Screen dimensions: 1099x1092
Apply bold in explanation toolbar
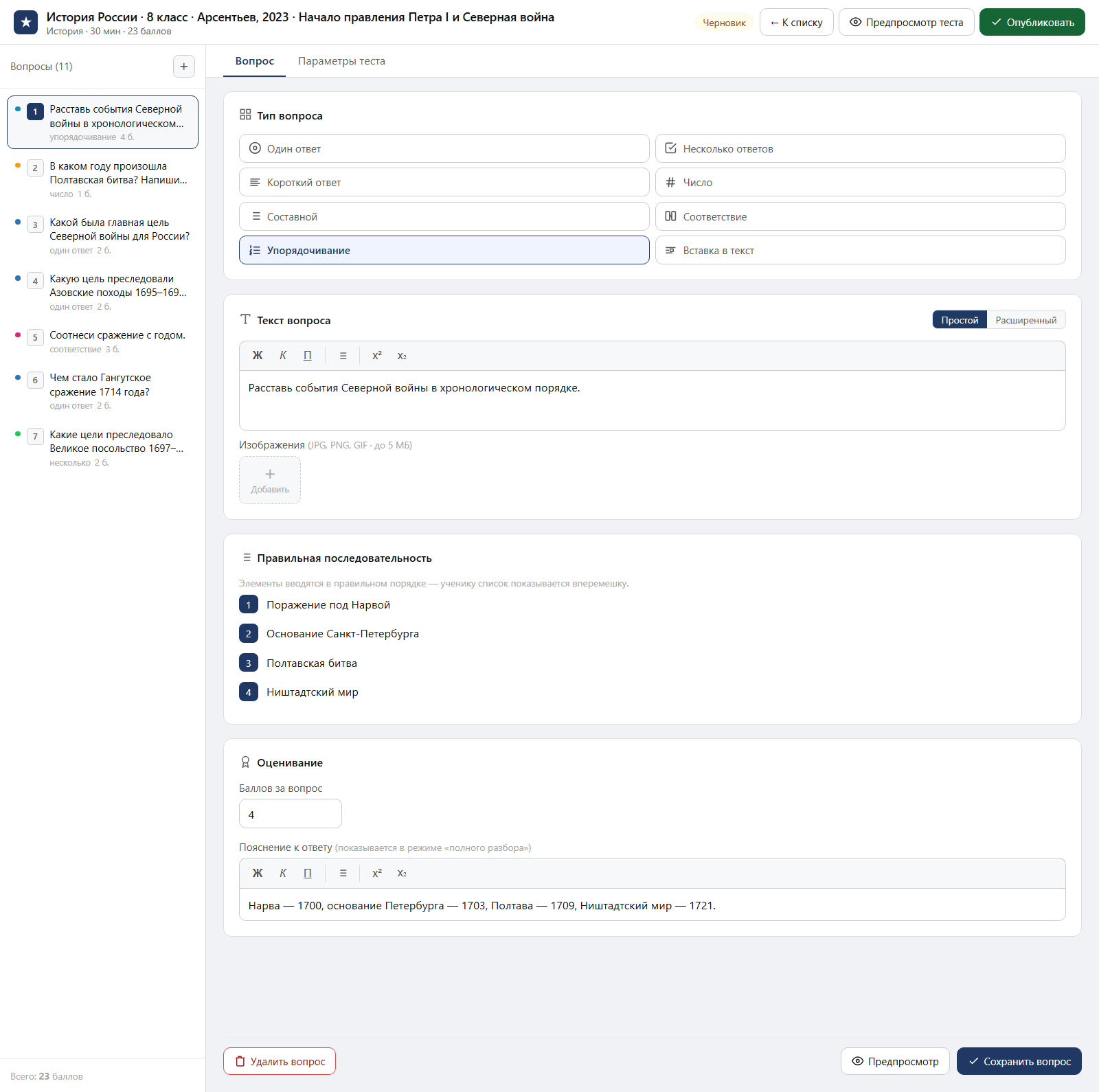[x=258, y=873]
